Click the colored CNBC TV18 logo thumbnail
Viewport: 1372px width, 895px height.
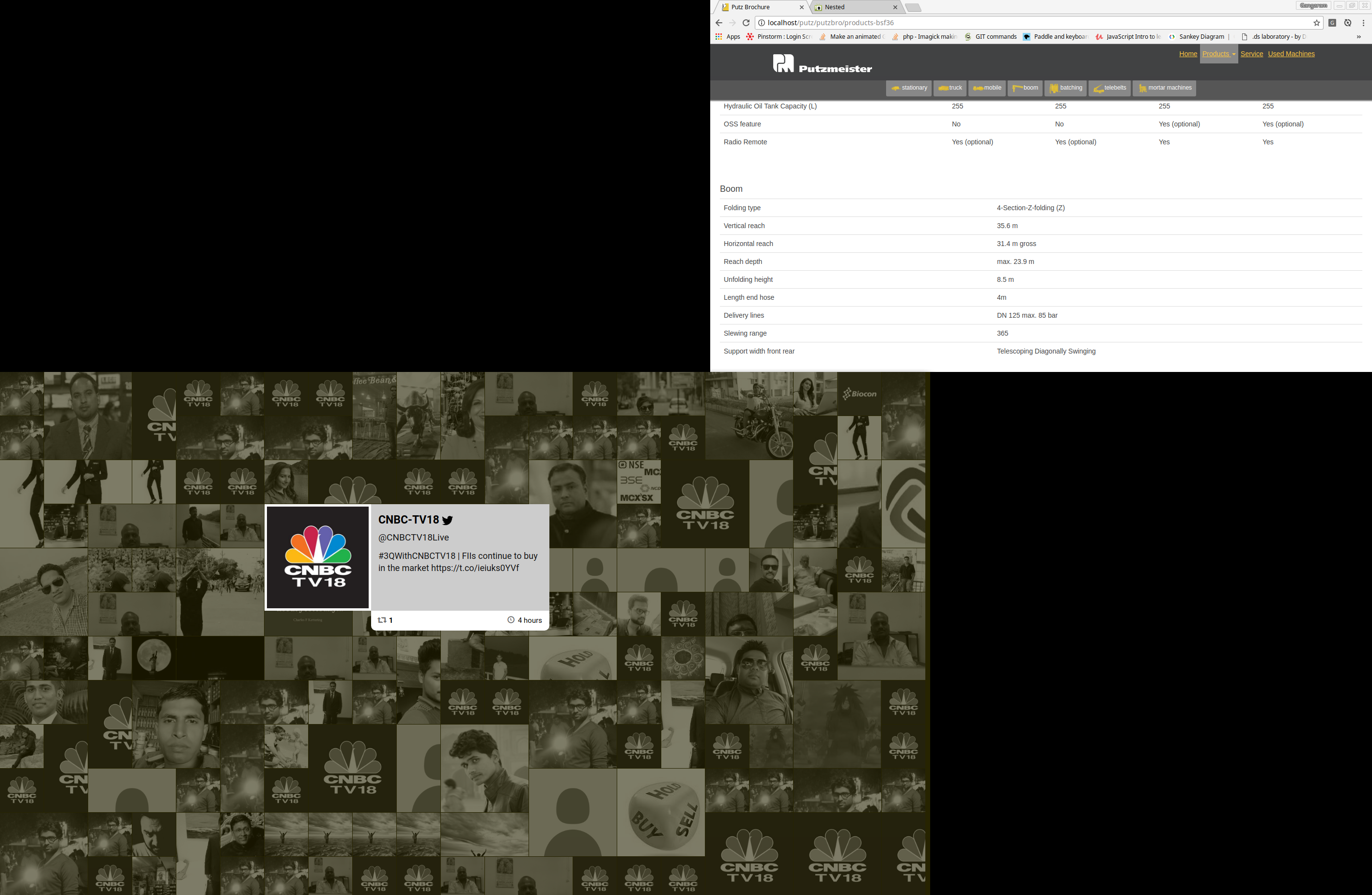318,557
